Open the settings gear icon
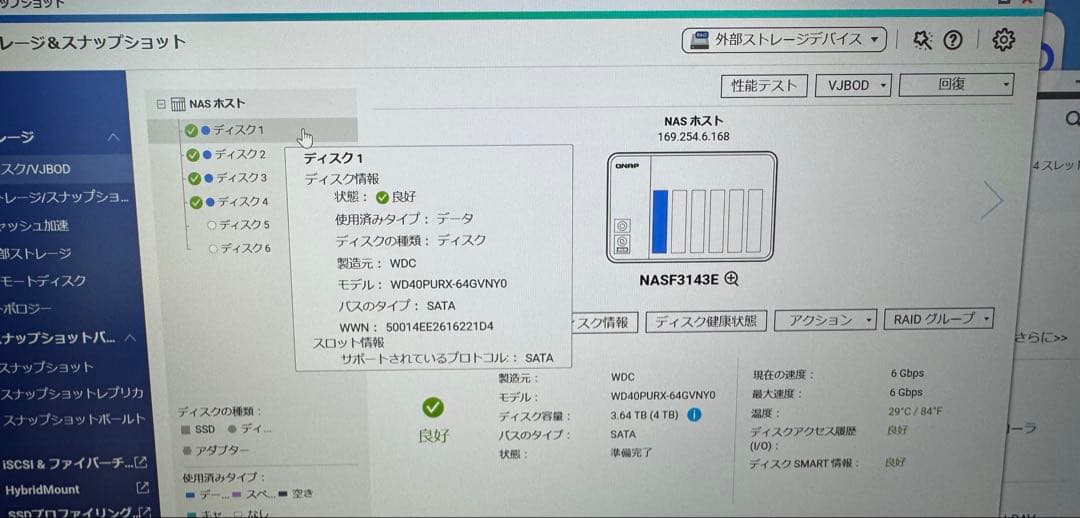Viewport: 1080px width, 518px height. tap(1004, 39)
